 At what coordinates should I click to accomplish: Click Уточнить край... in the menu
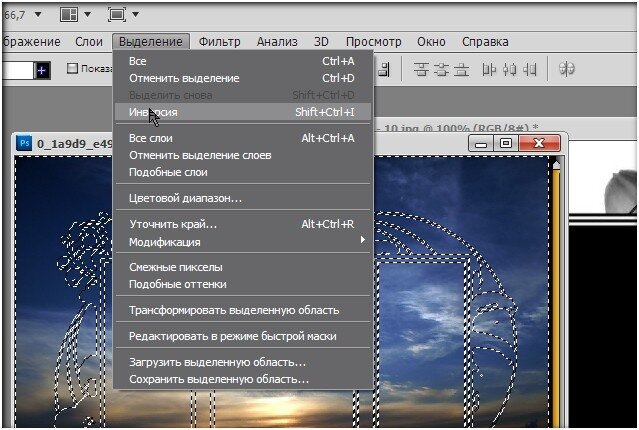(173, 224)
